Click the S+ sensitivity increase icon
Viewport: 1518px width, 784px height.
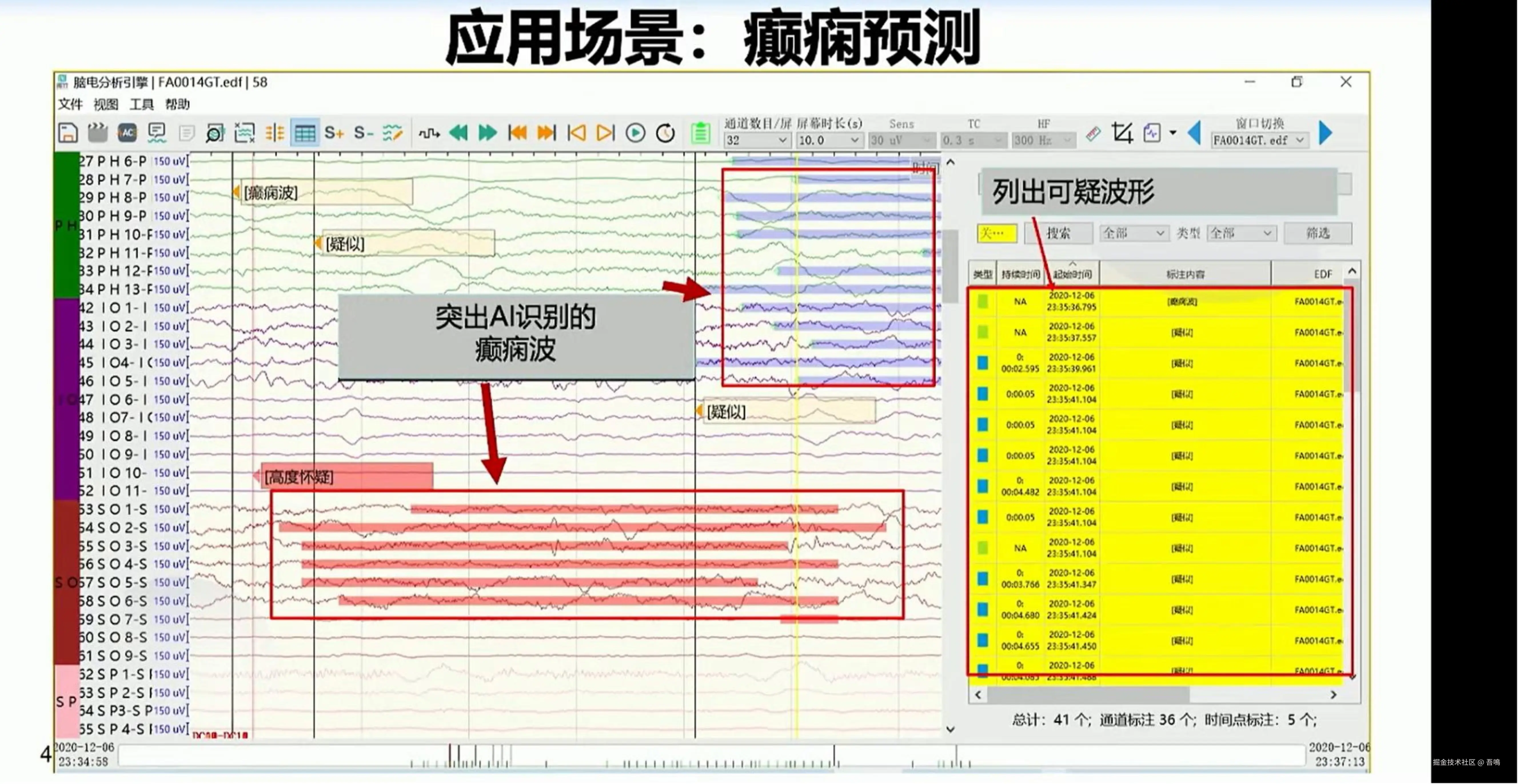tap(334, 133)
